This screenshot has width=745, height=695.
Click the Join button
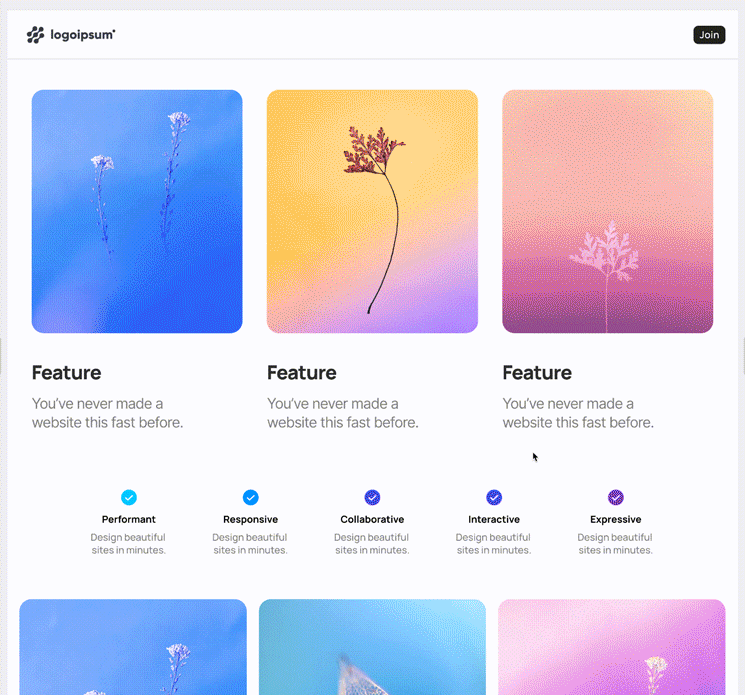pyautogui.click(x=709, y=35)
